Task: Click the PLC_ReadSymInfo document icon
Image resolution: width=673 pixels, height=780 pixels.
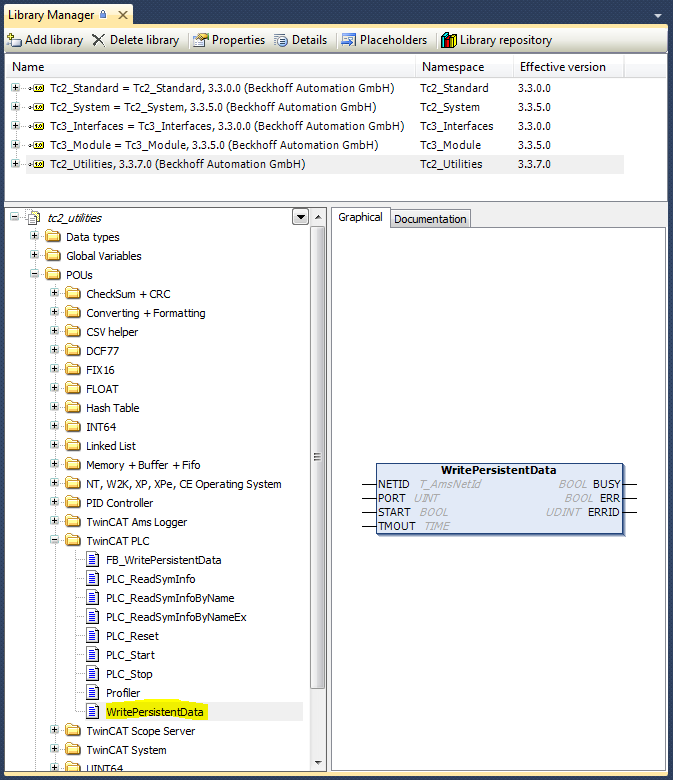Action: point(93,578)
